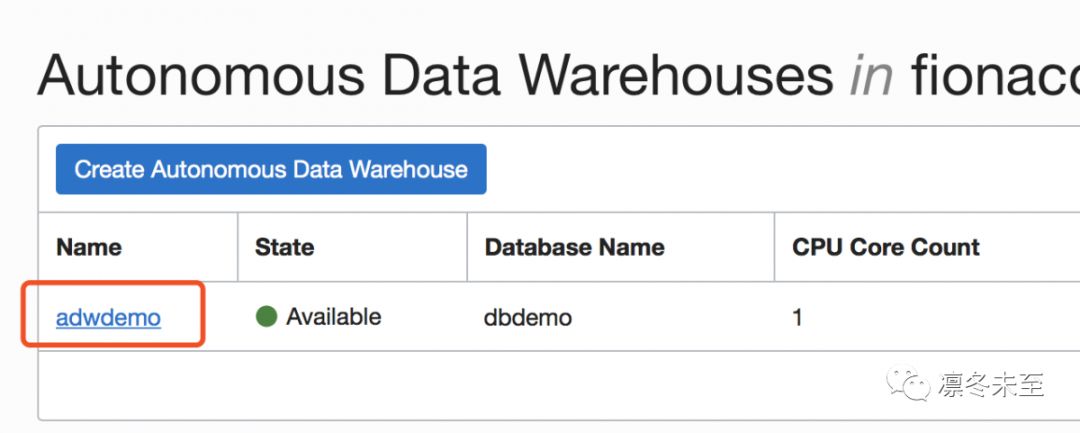
Task: Click the 凛冬未至 watermark text
Action: coord(991,384)
